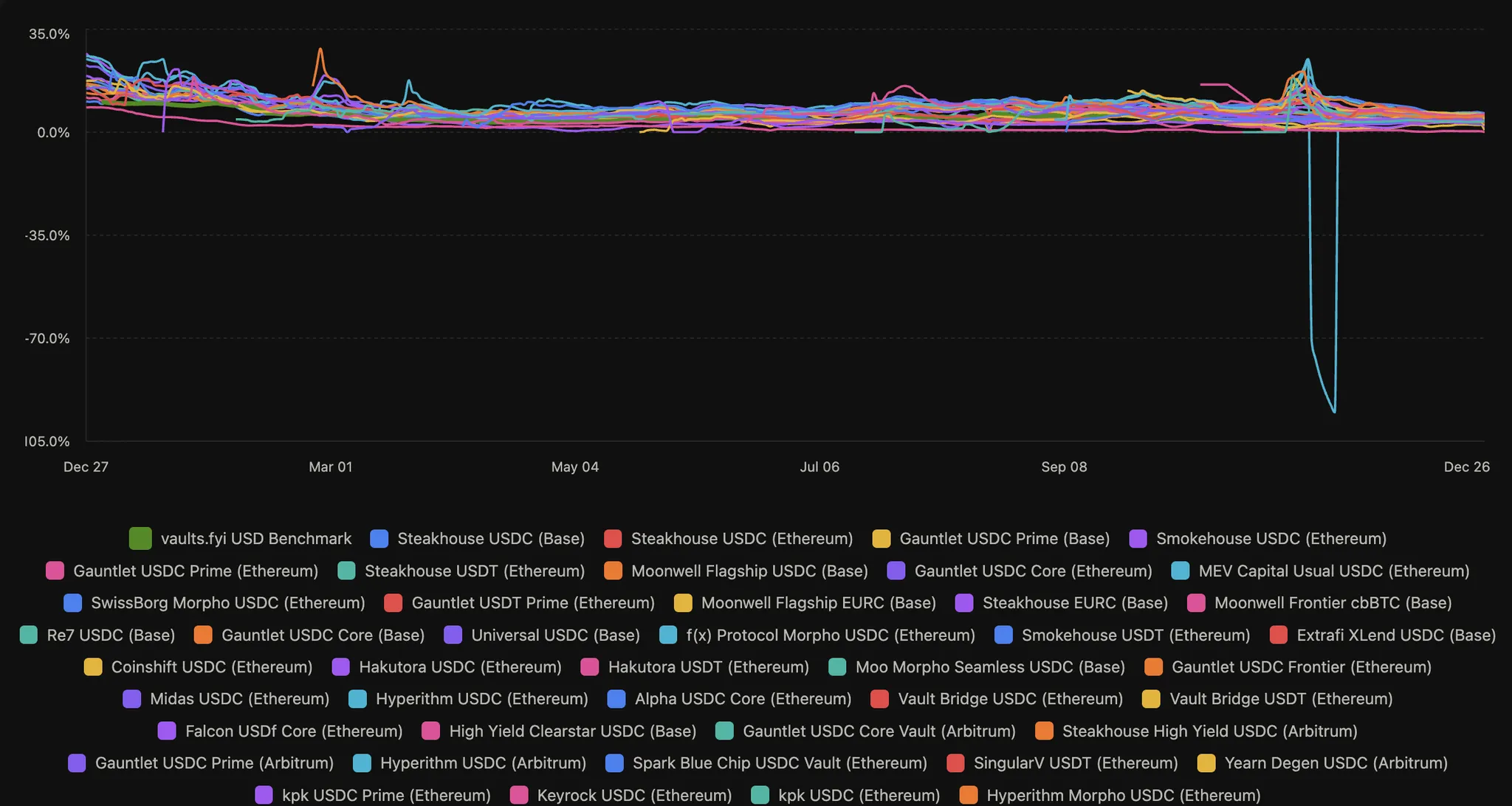Click the Extrafi XLend USDC (Base) red swatch
The width and height of the screenshot is (1512, 806).
pos(1279,635)
